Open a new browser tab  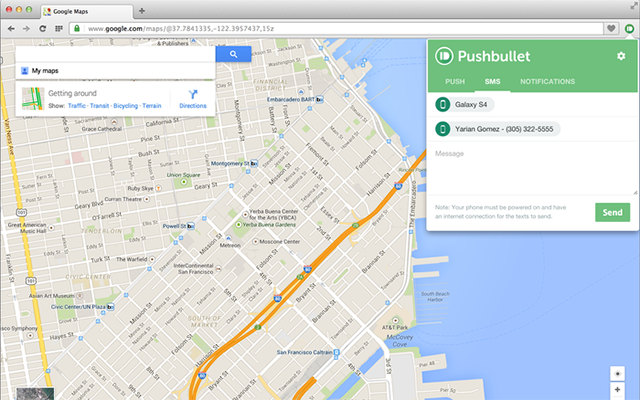tap(142, 11)
